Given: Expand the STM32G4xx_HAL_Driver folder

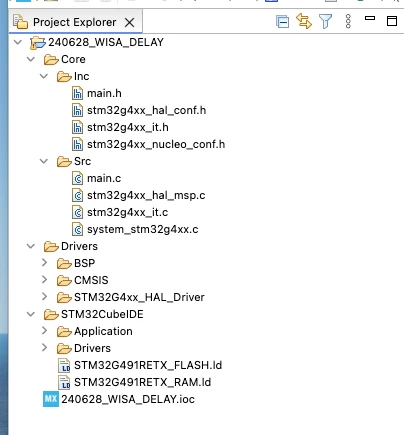Looking at the screenshot, I should (44, 297).
